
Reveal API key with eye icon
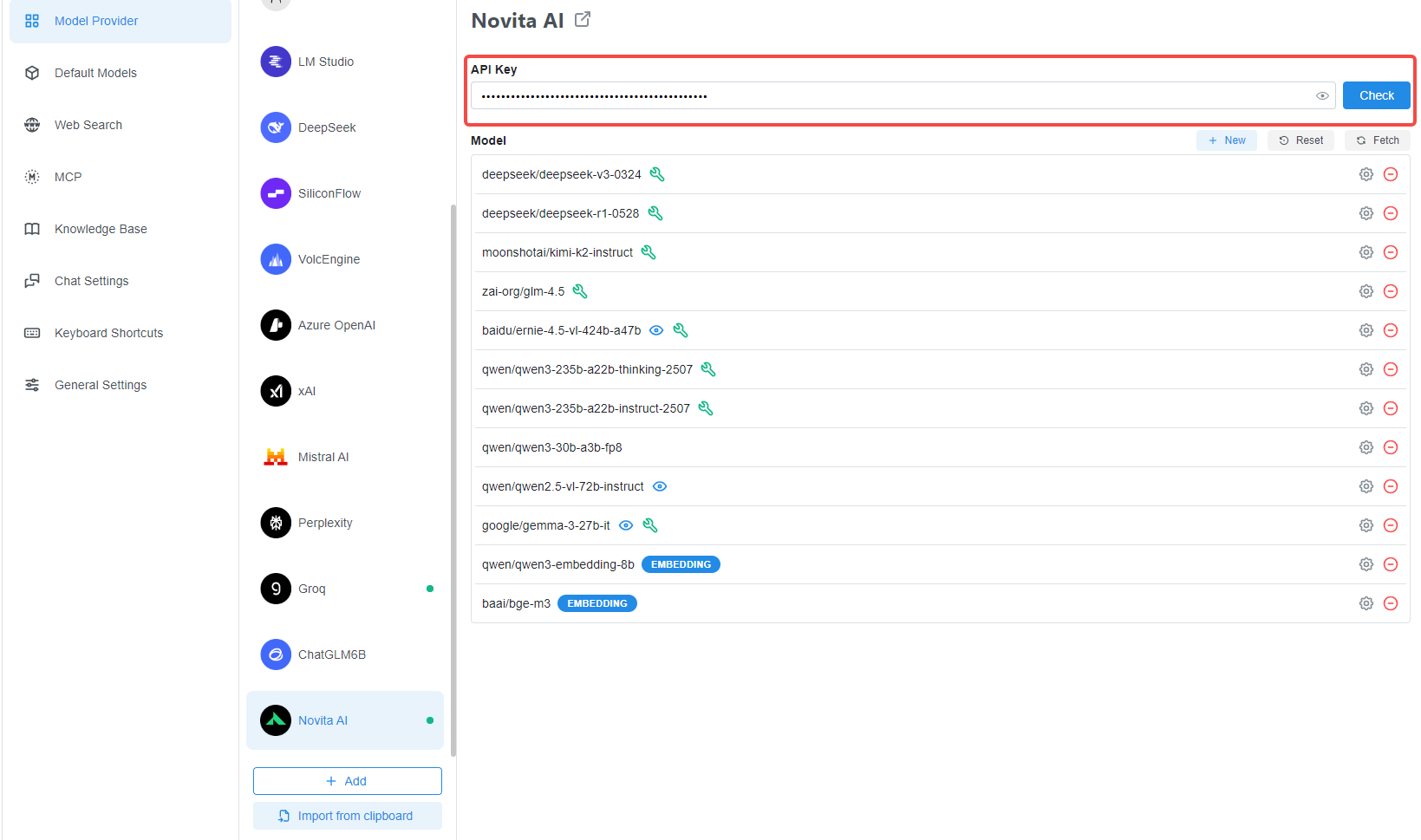click(1322, 95)
